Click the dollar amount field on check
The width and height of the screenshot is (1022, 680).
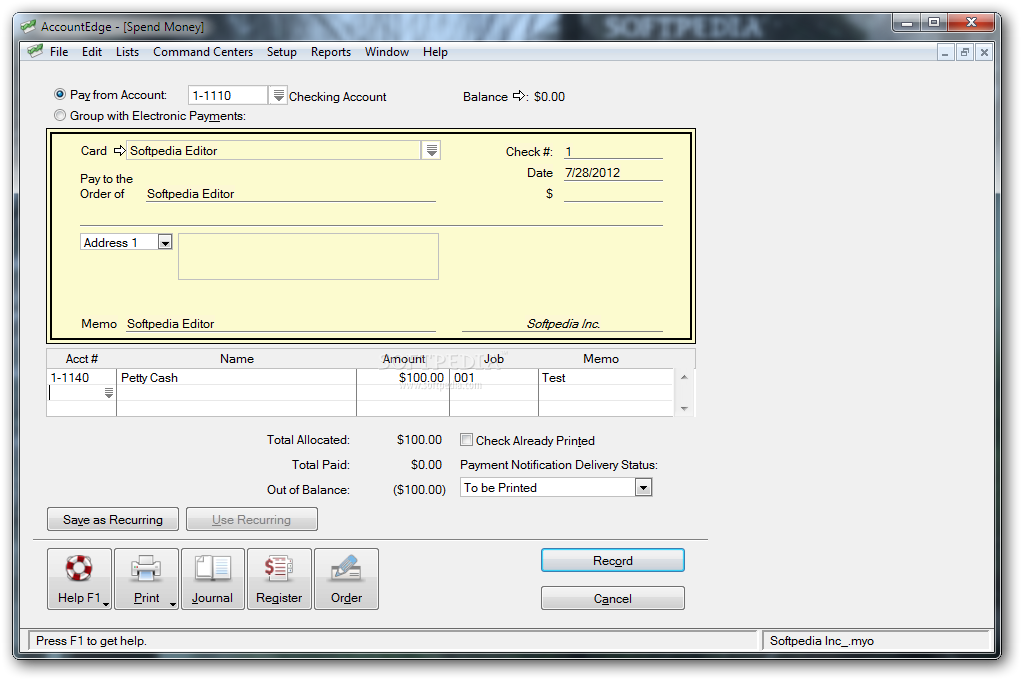613,194
